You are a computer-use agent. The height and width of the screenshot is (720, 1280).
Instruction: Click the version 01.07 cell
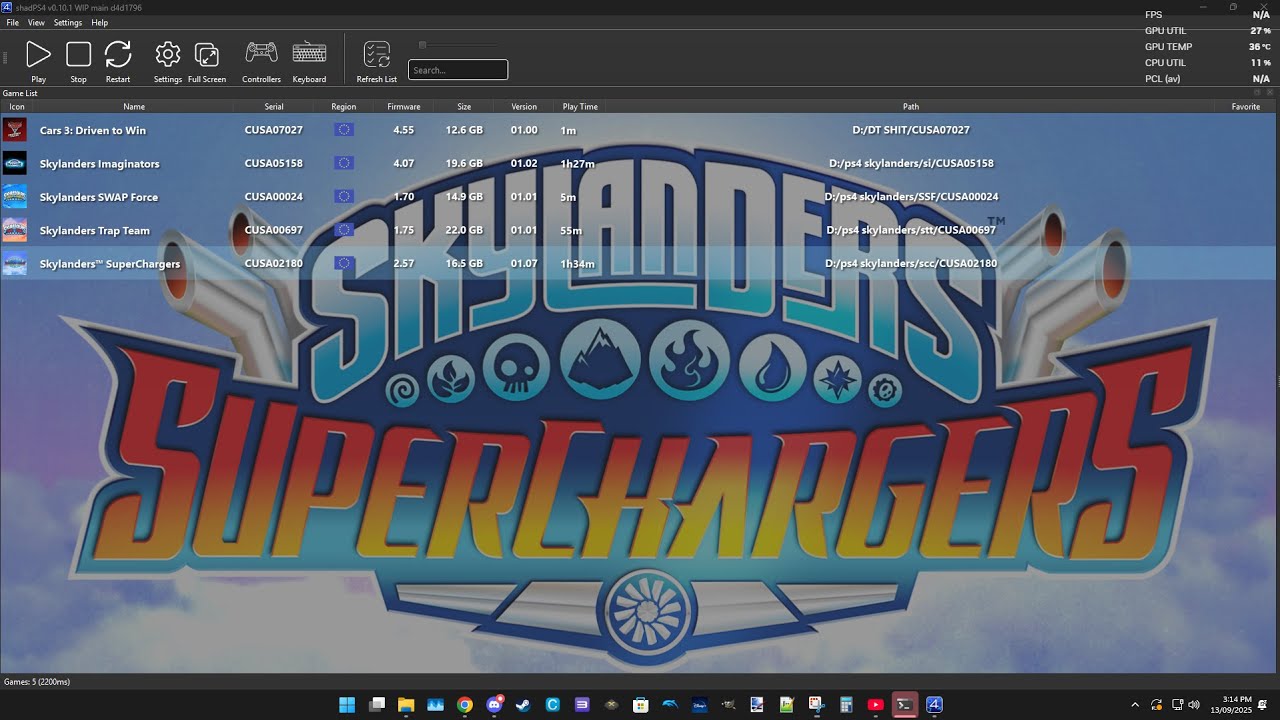(524, 264)
